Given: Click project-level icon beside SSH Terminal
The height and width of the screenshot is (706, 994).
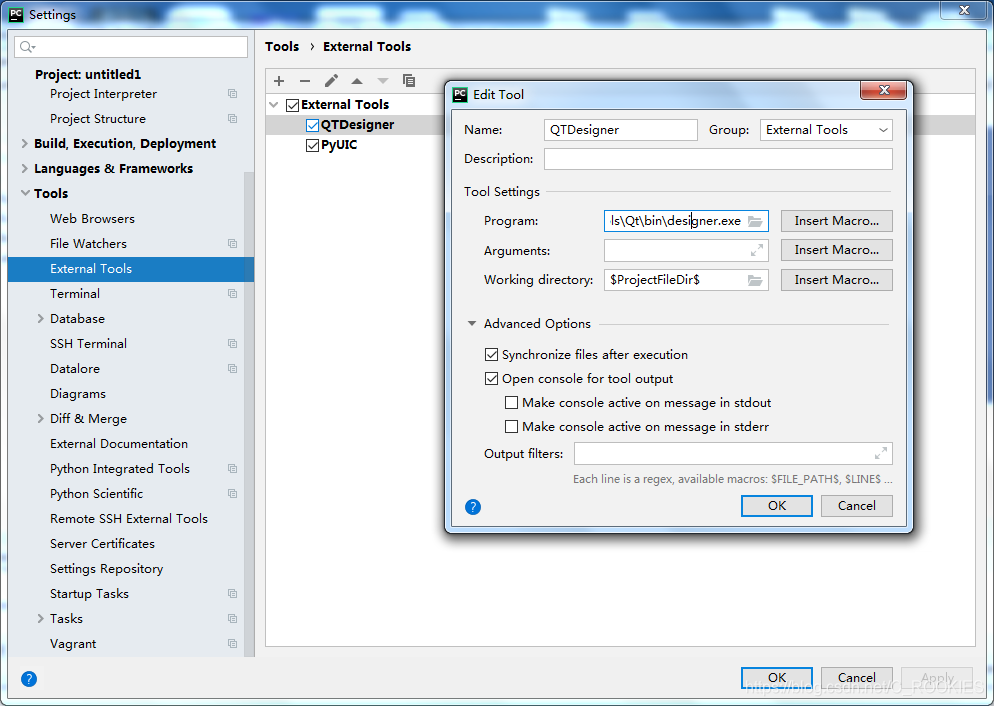Looking at the screenshot, I should click(233, 344).
